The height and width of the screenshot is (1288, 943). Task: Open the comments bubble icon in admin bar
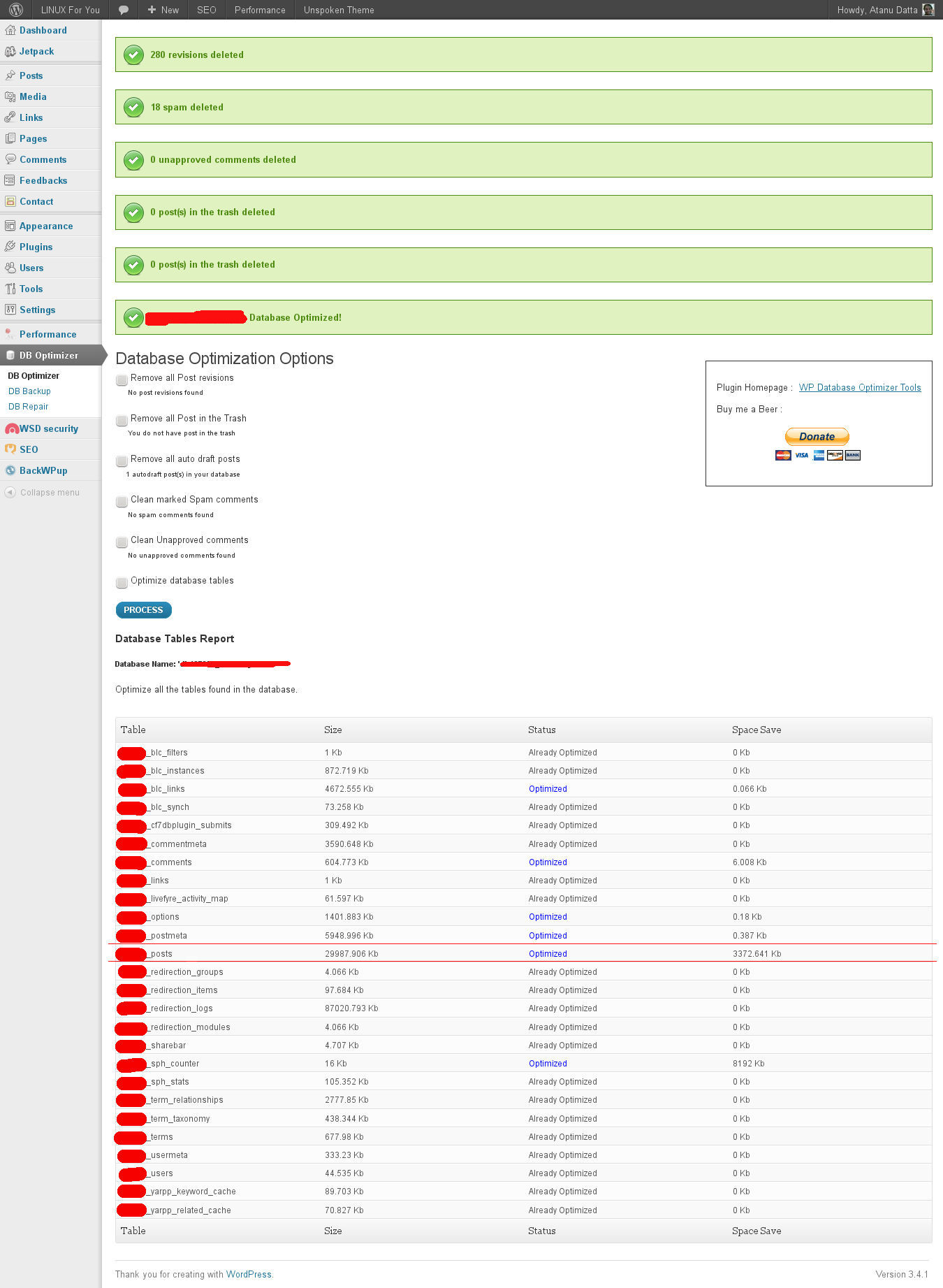[x=124, y=10]
